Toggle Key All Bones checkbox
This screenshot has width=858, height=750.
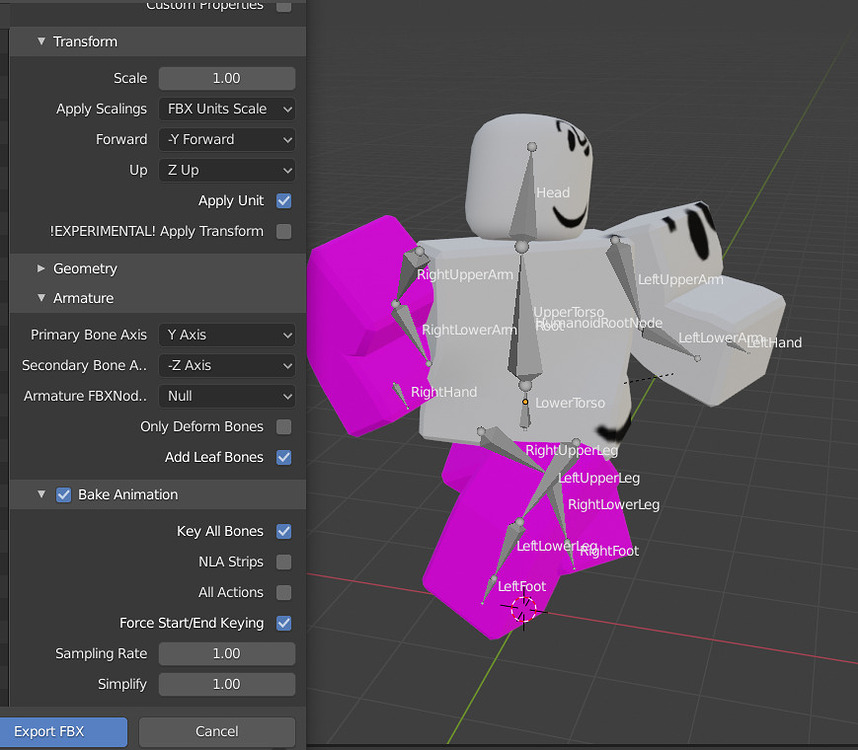tap(284, 531)
